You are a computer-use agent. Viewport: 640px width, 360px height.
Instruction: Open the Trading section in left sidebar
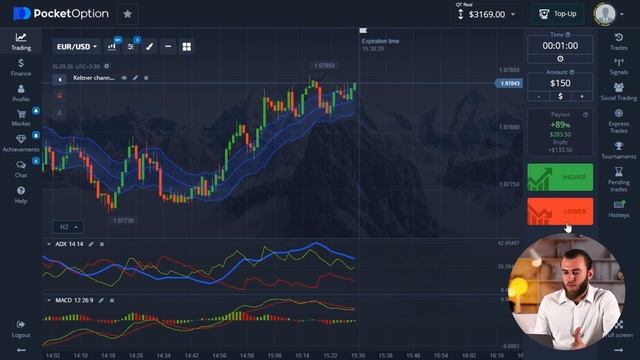tap(21, 41)
